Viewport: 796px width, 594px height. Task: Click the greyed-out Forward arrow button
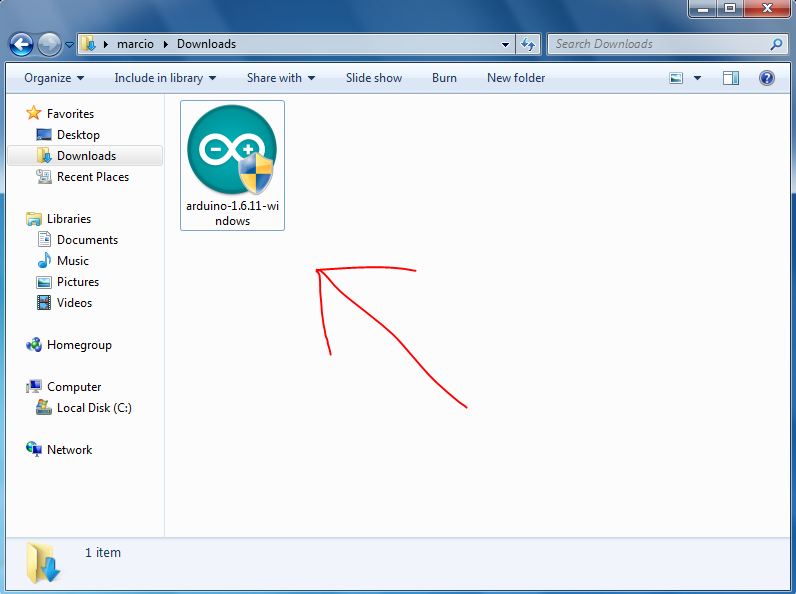pyautogui.click(x=49, y=45)
